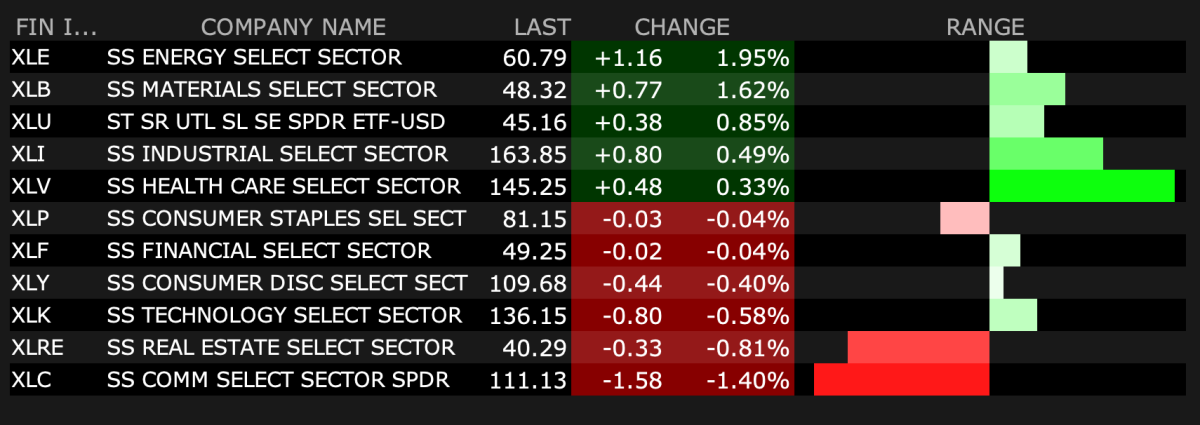Click SS FINANCIAL SELECT SECTOR company name

pyautogui.click(x=269, y=251)
